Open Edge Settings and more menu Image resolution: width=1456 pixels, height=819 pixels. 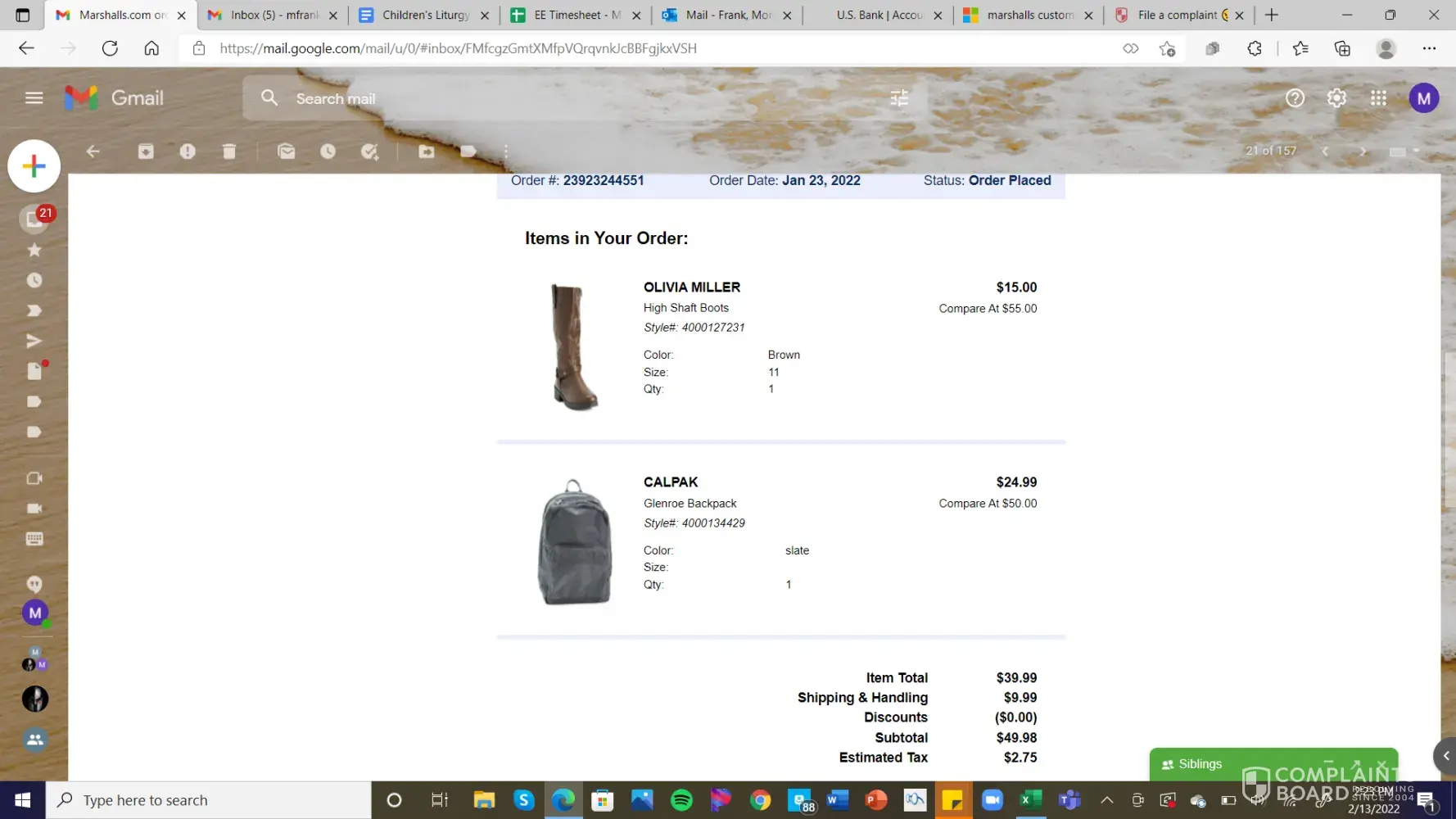pyautogui.click(x=1429, y=48)
